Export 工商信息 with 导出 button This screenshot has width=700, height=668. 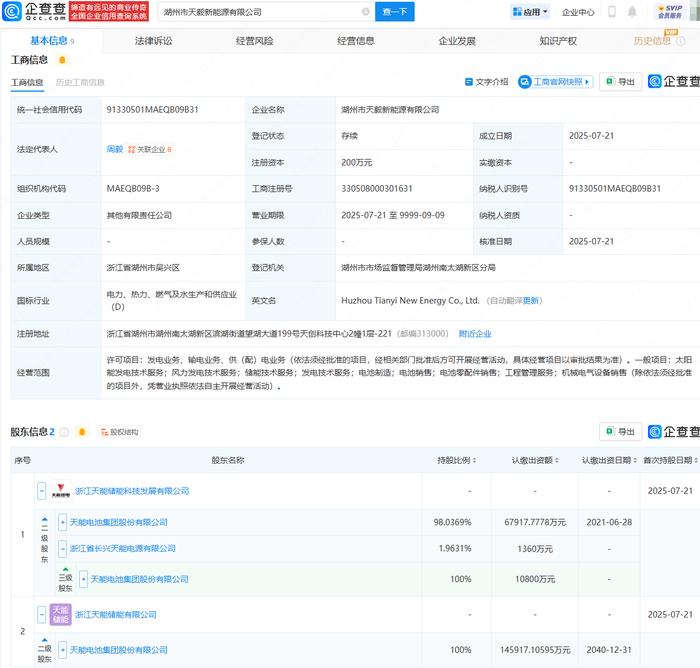coord(621,82)
